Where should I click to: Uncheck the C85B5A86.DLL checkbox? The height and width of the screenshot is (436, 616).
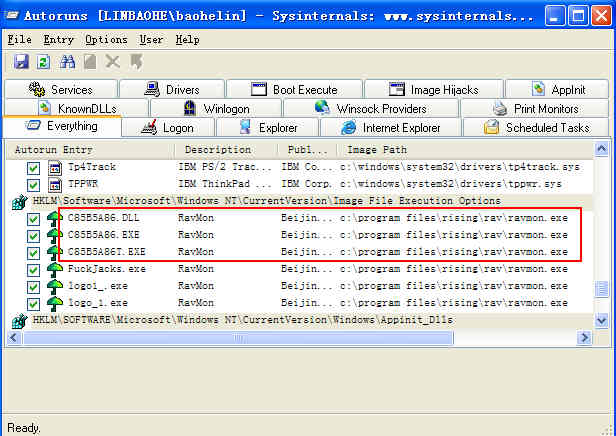[33, 219]
